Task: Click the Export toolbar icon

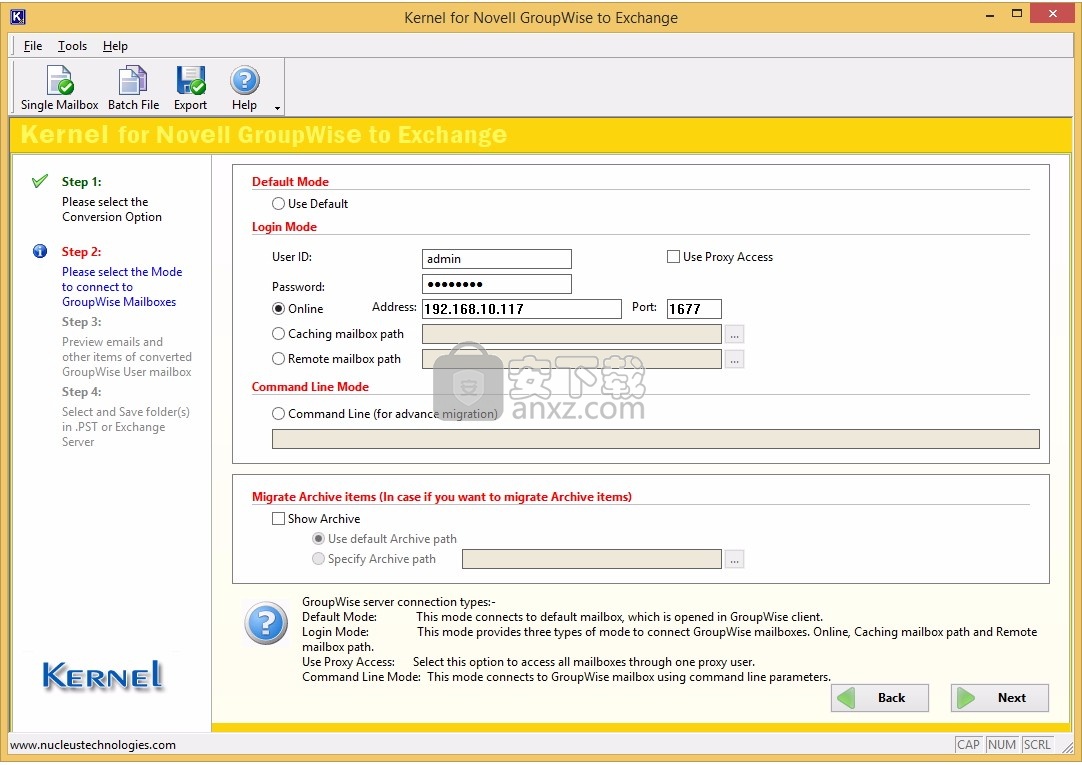Action: click(x=190, y=88)
